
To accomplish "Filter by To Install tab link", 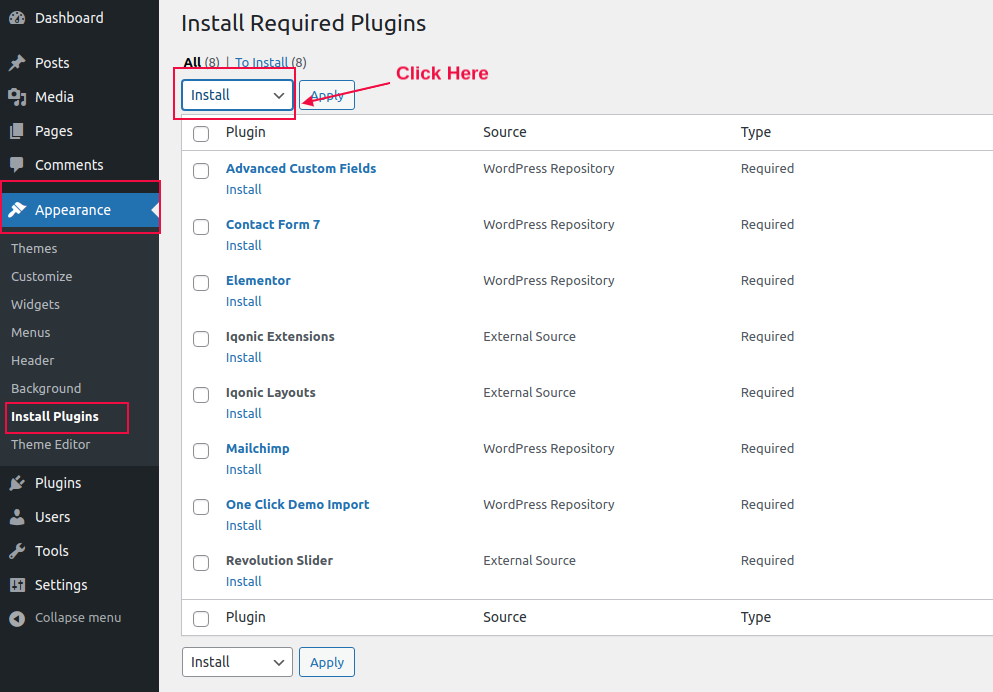I will (262, 63).
